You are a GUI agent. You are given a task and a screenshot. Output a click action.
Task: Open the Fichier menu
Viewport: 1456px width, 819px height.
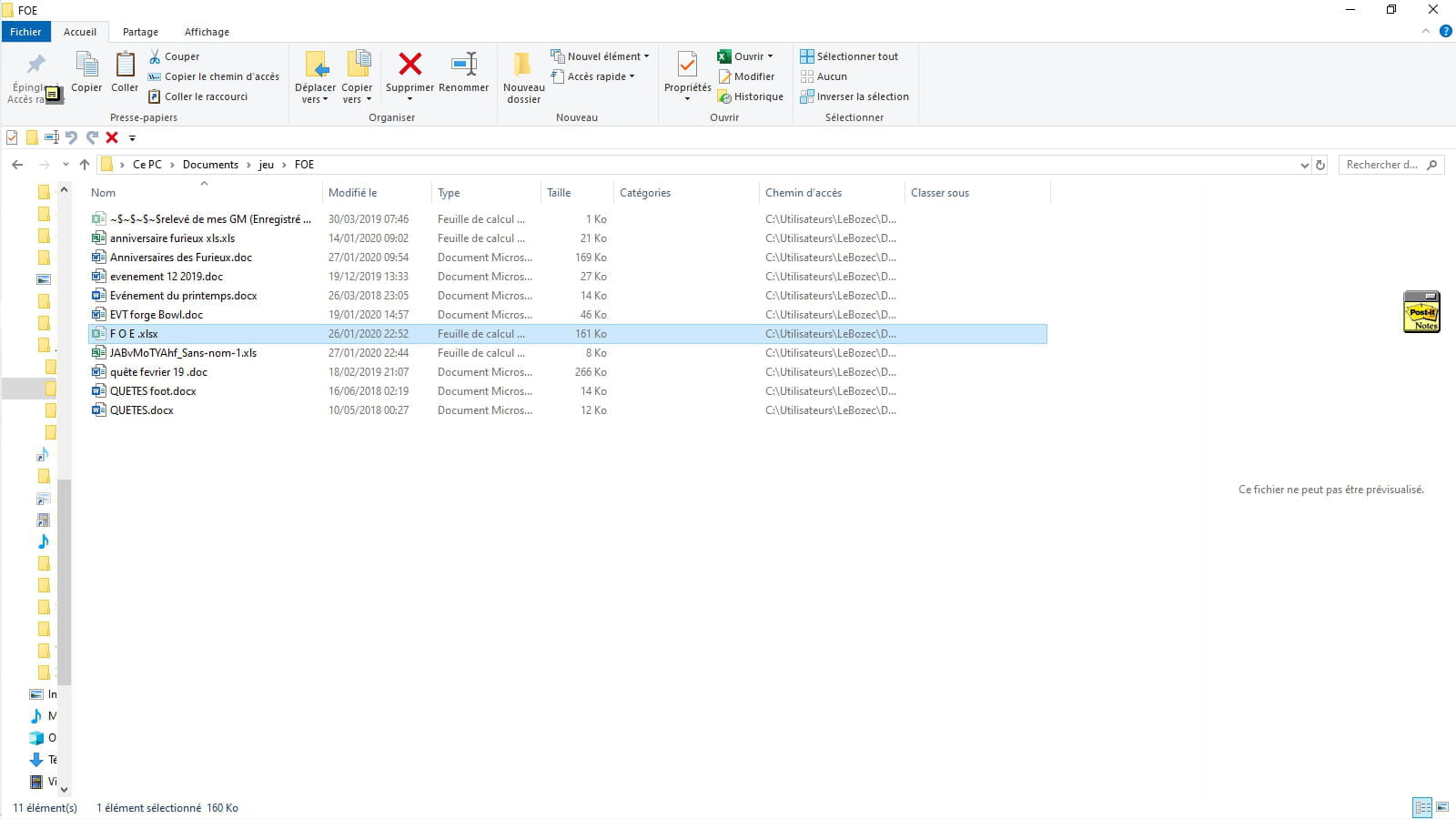pyautogui.click(x=25, y=32)
